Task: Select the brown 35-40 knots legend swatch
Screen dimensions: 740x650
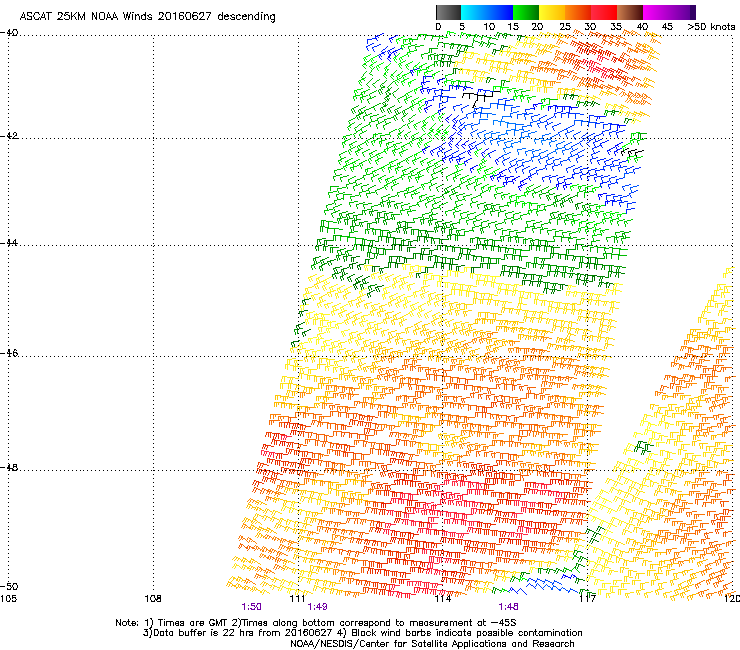Action: [x=630, y=12]
